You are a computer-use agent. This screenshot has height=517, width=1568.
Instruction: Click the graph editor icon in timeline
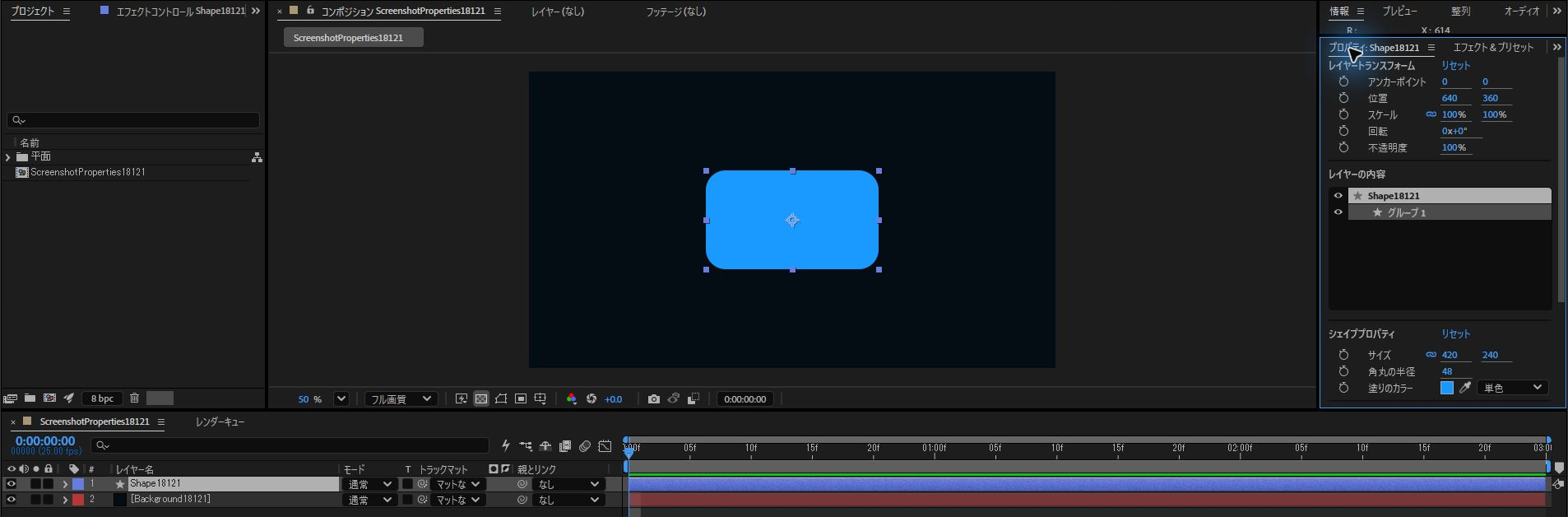(605, 446)
